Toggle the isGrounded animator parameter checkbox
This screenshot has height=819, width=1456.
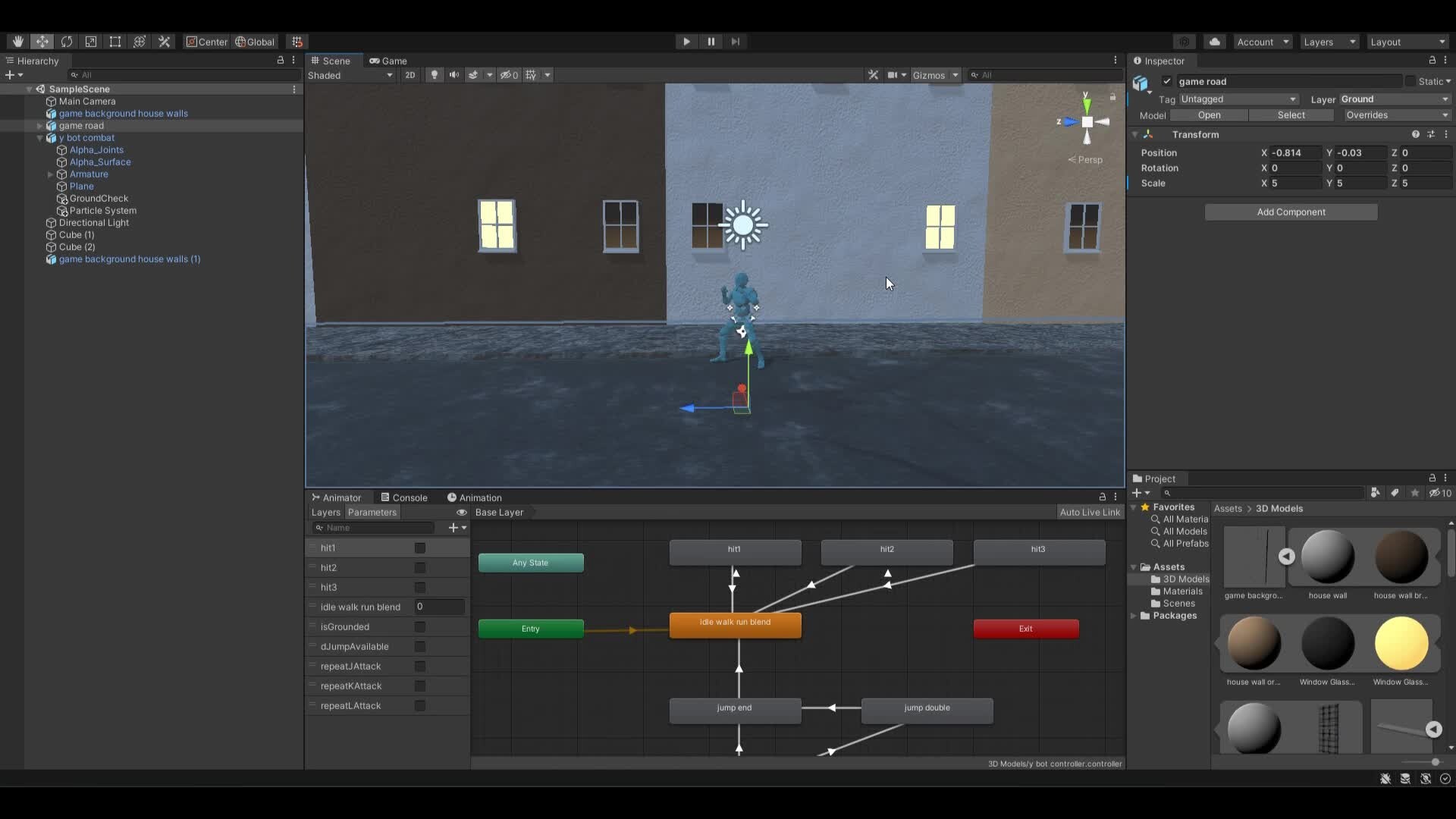pos(419,626)
